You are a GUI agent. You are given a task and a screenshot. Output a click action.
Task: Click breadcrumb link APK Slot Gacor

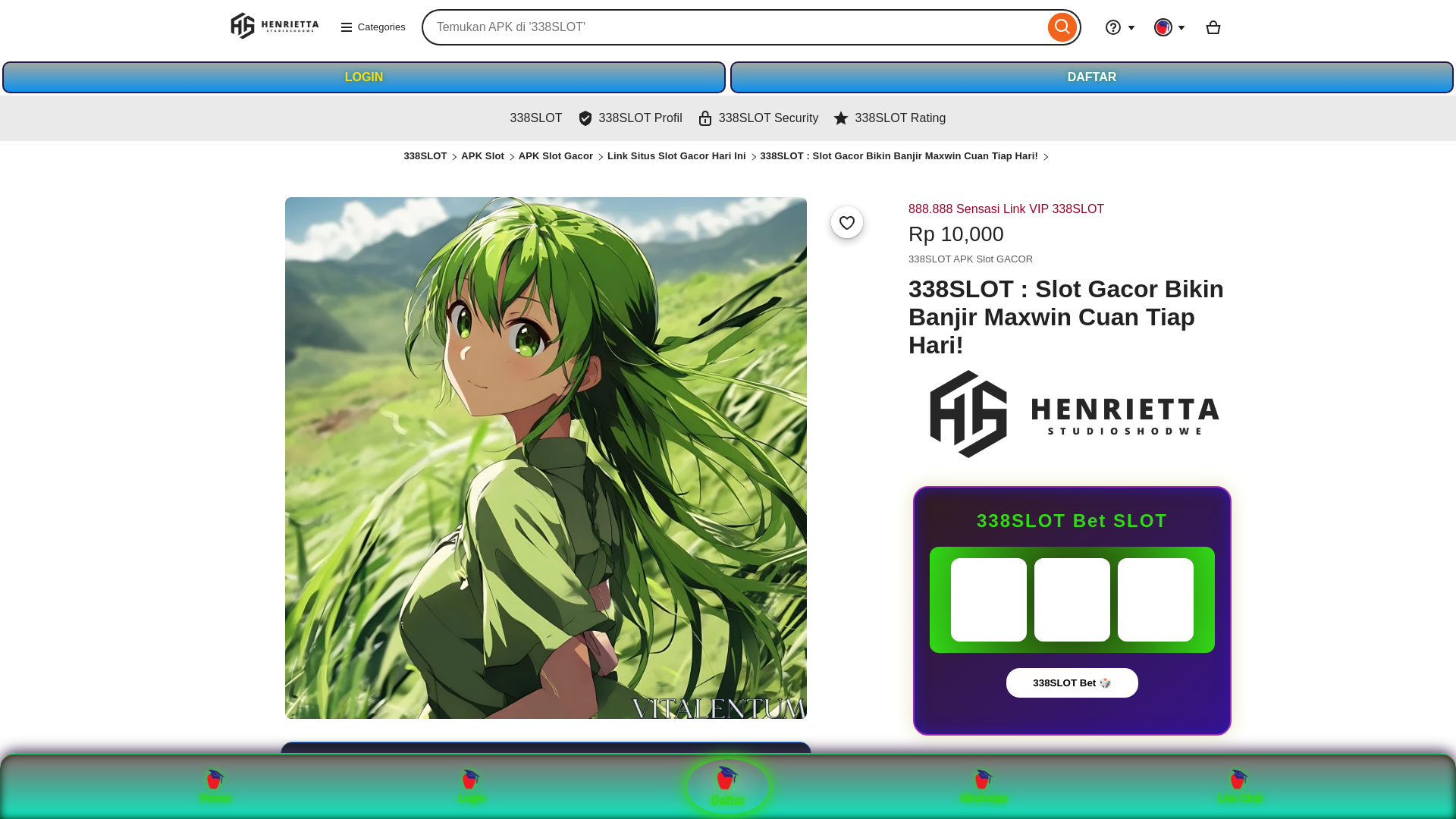(x=556, y=156)
